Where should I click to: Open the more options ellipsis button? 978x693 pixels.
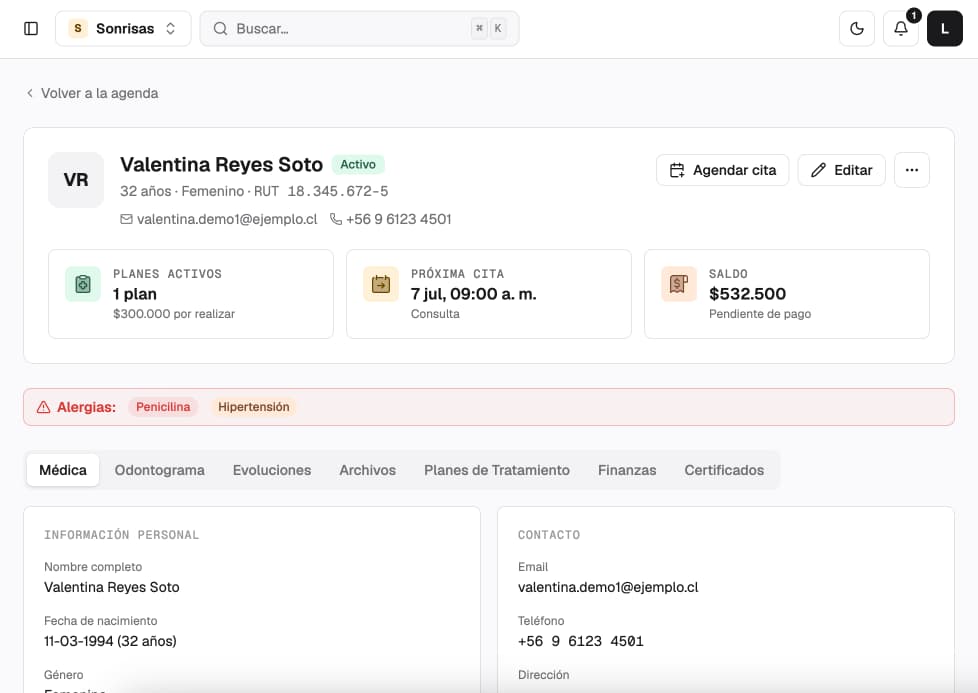coord(911,170)
